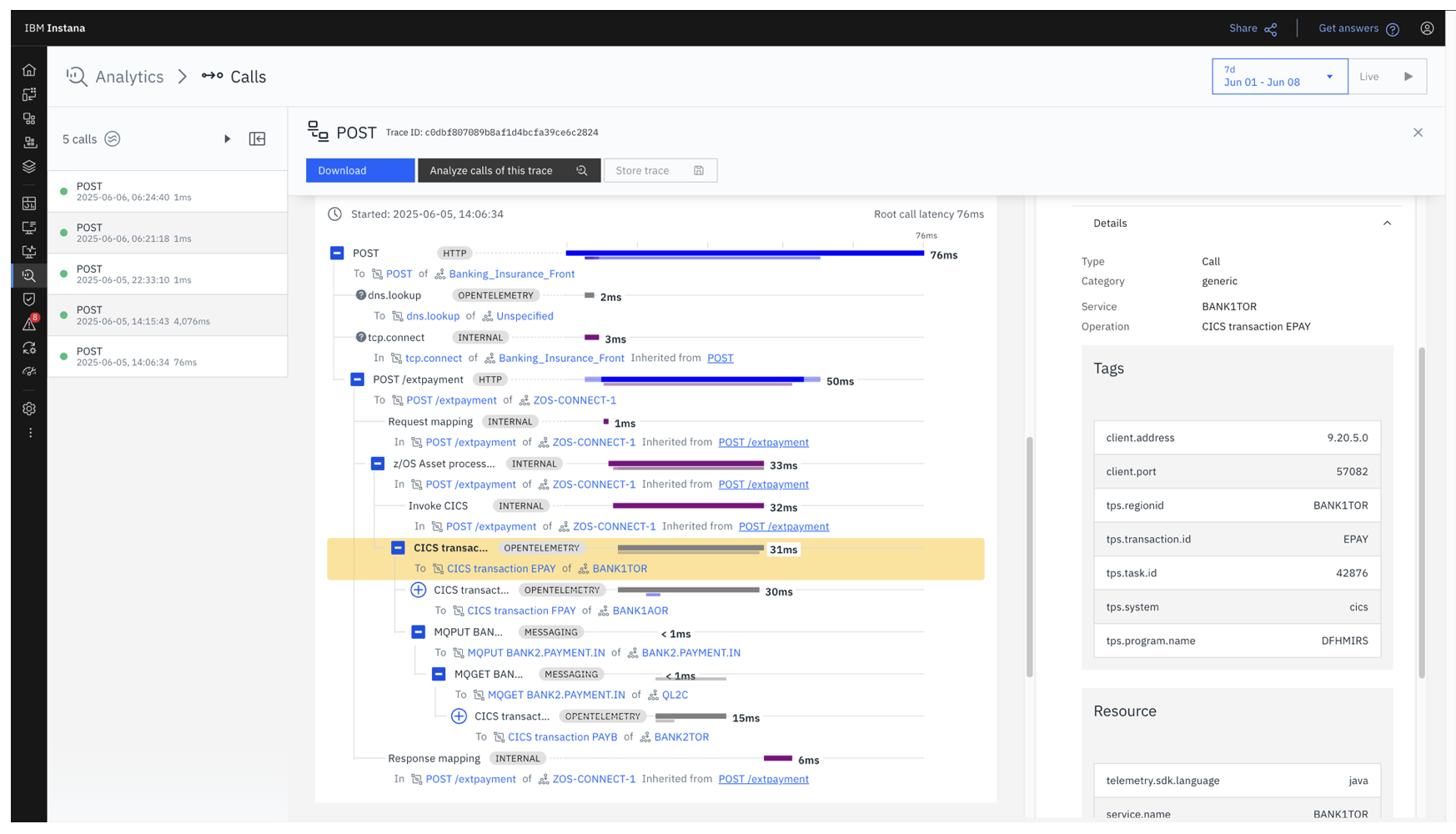
Task: Click the question mark icon beside tcp.connect
Action: 361,337
